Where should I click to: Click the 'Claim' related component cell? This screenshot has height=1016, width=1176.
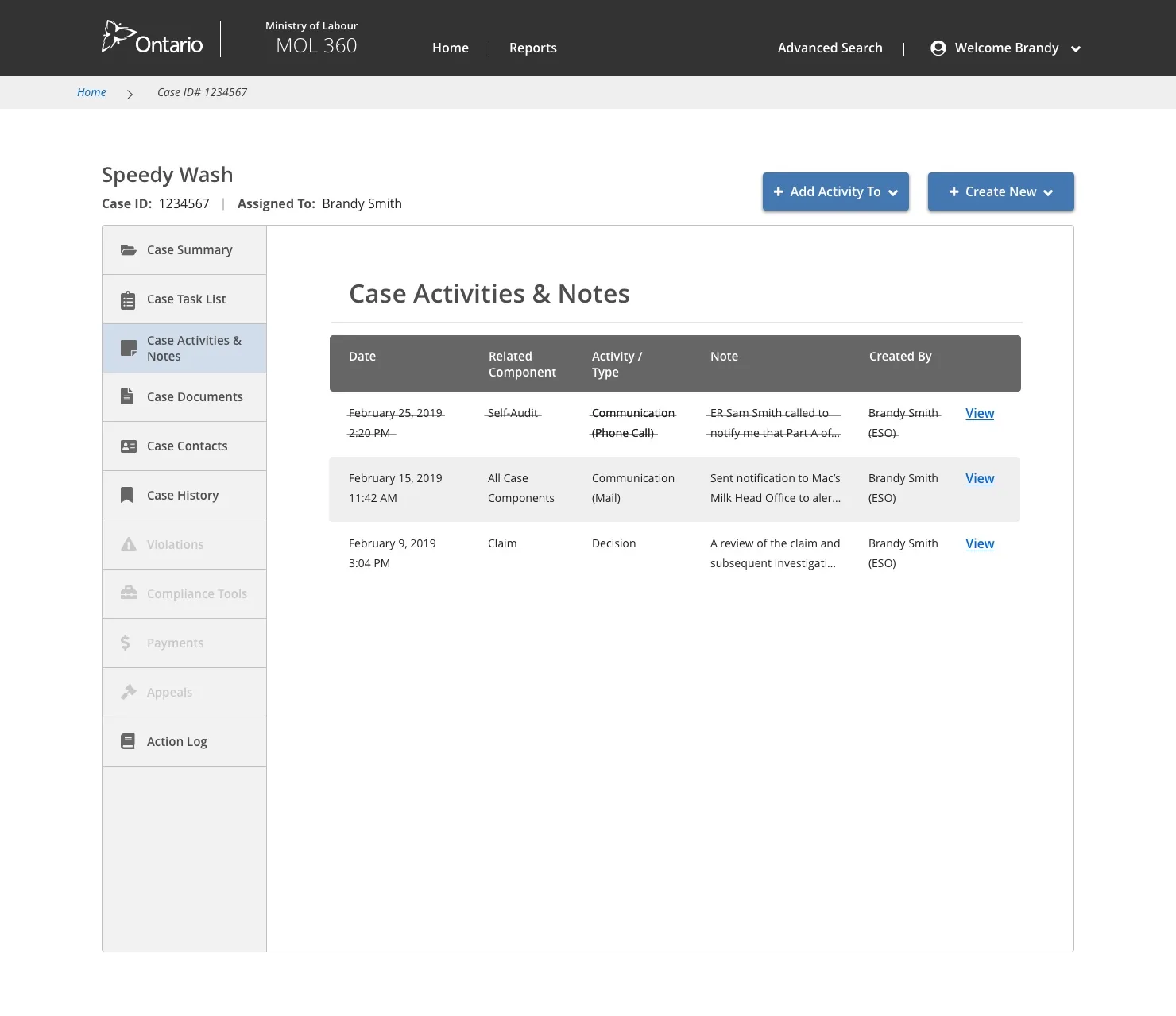click(x=502, y=543)
